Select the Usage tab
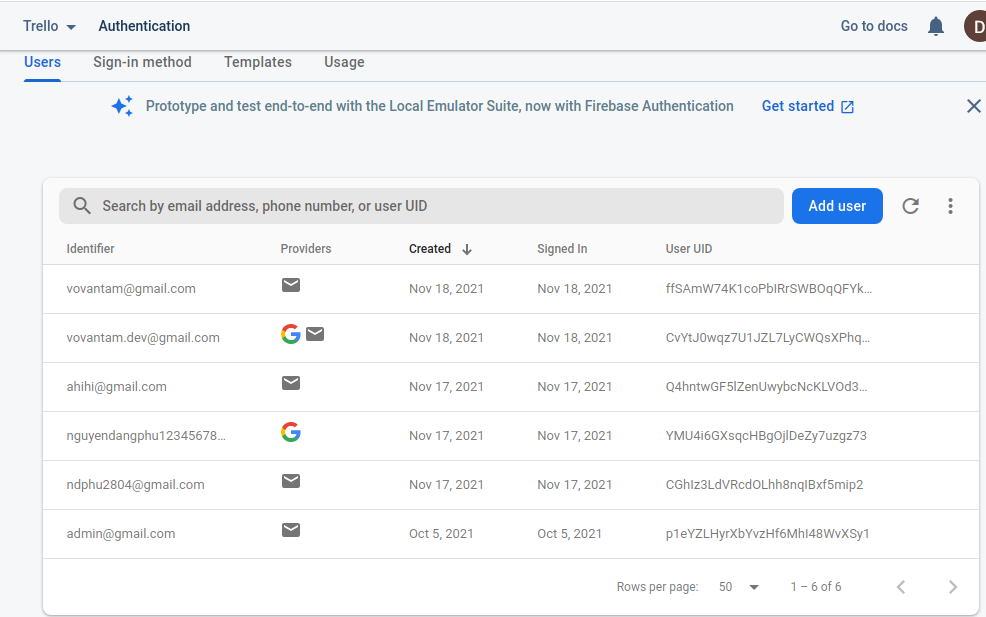The image size is (986, 617). [344, 62]
